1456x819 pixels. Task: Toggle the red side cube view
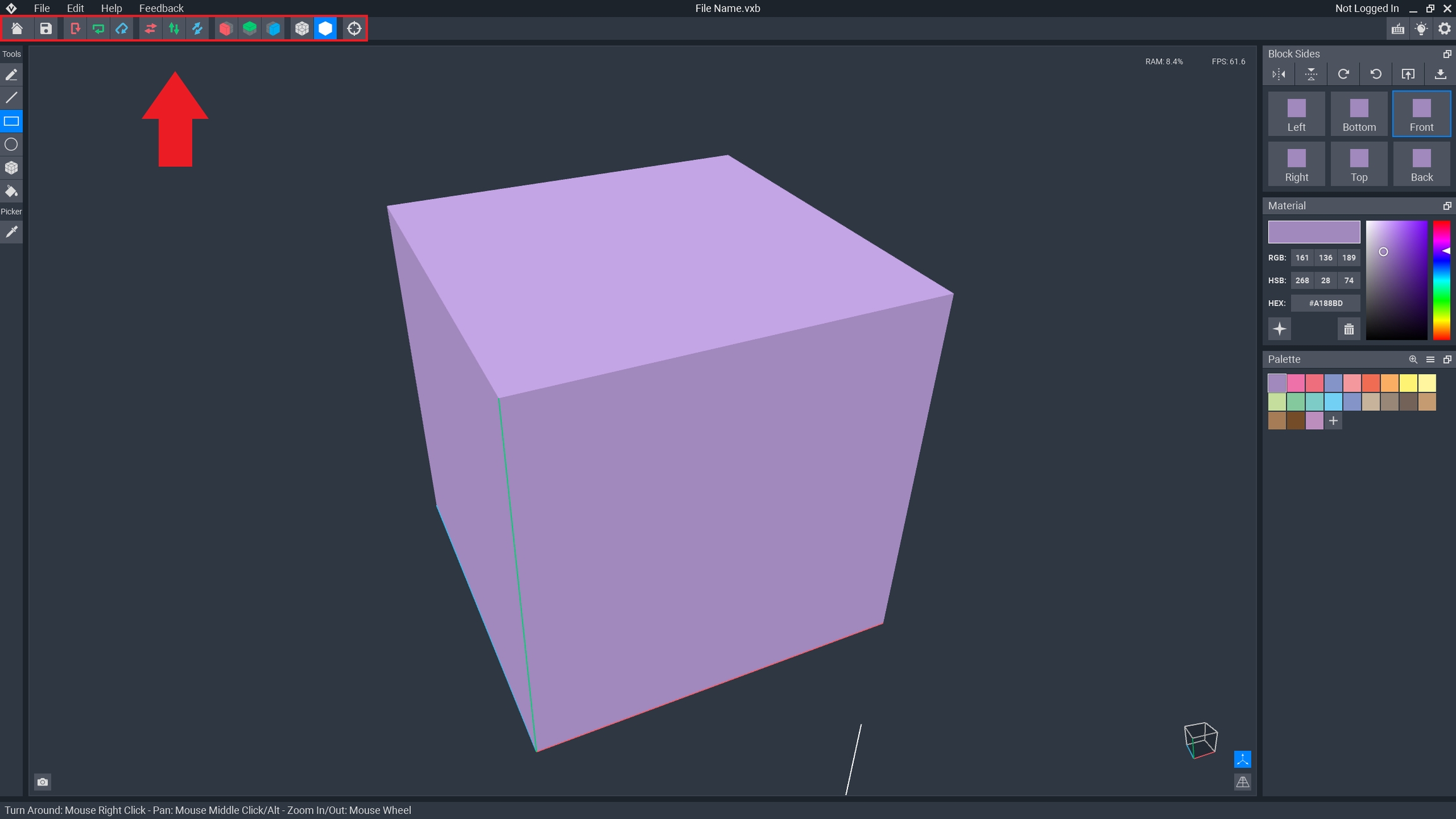point(226,28)
